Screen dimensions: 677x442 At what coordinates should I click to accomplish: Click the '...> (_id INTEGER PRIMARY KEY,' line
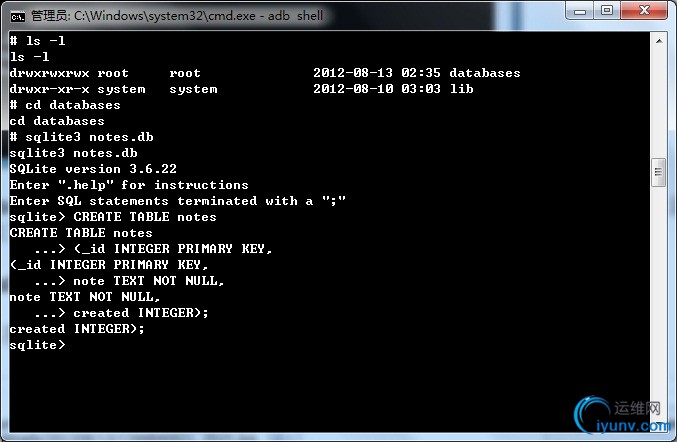tap(153, 249)
